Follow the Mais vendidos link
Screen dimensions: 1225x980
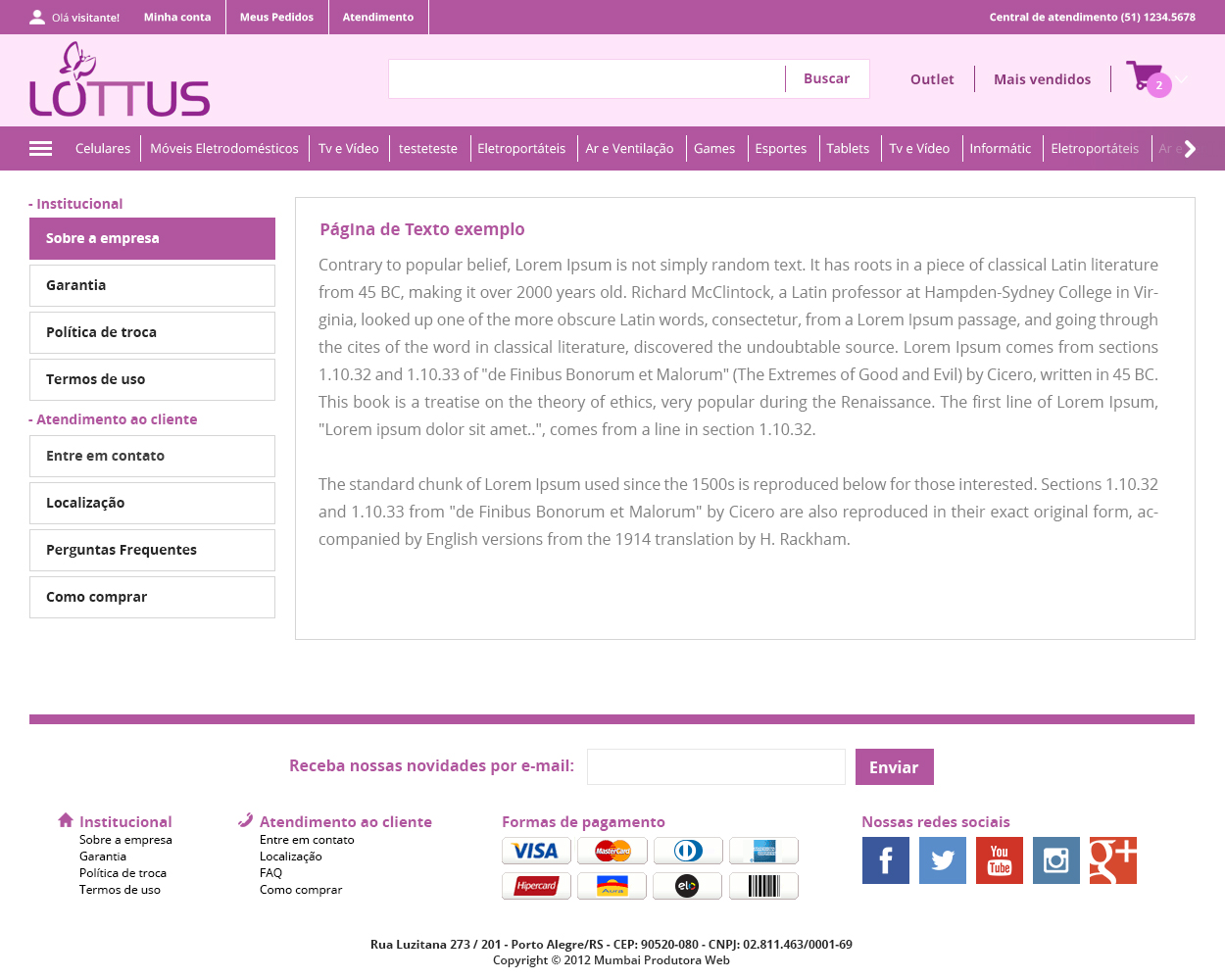pos(1042,79)
